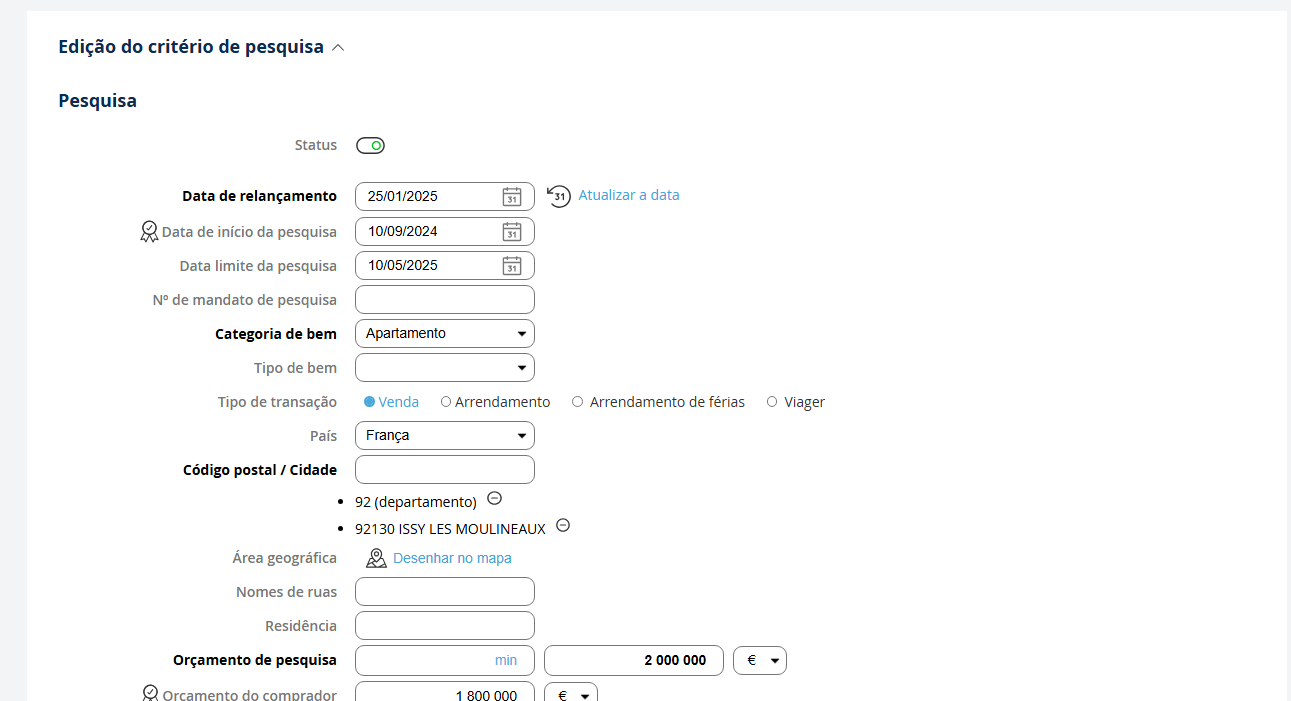Open calendar for Data limite da pesquisa
Viewport: 1291px width, 701px height.
511,266
